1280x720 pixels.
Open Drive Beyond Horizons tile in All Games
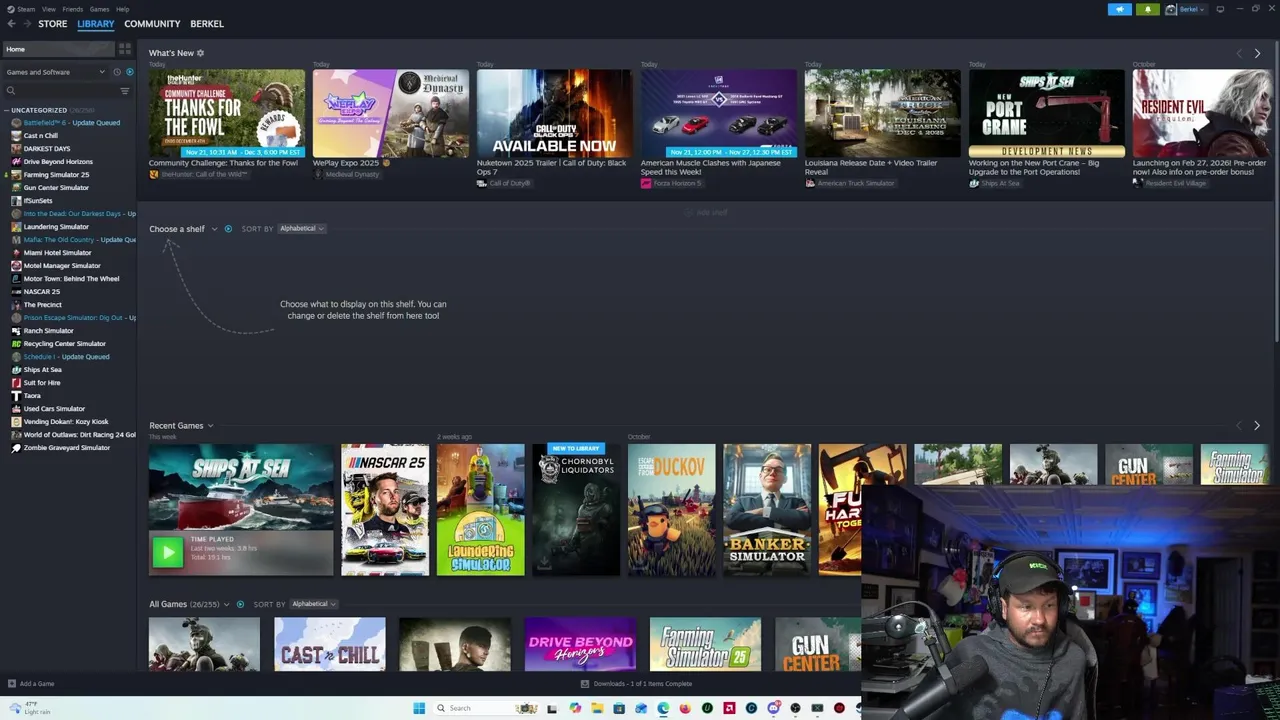point(580,644)
